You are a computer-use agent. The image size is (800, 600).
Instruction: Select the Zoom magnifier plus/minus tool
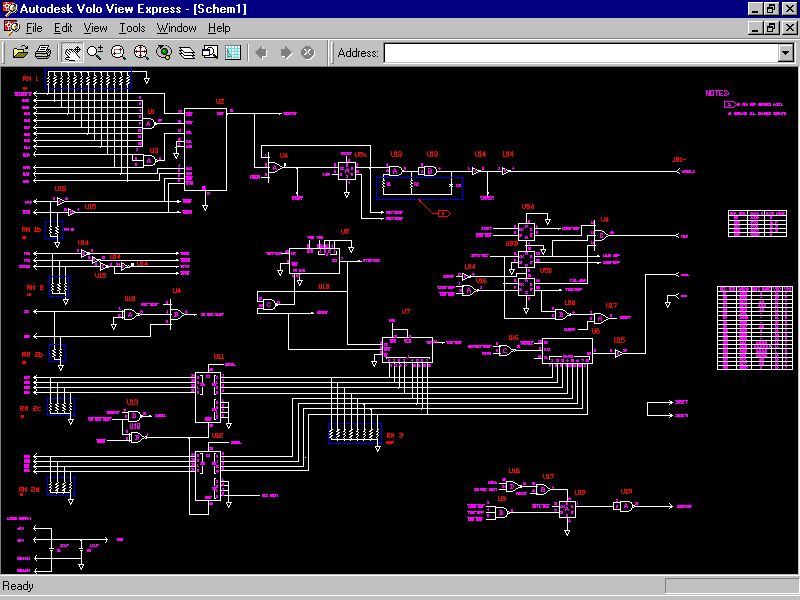pyautogui.click(x=95, y=52)
